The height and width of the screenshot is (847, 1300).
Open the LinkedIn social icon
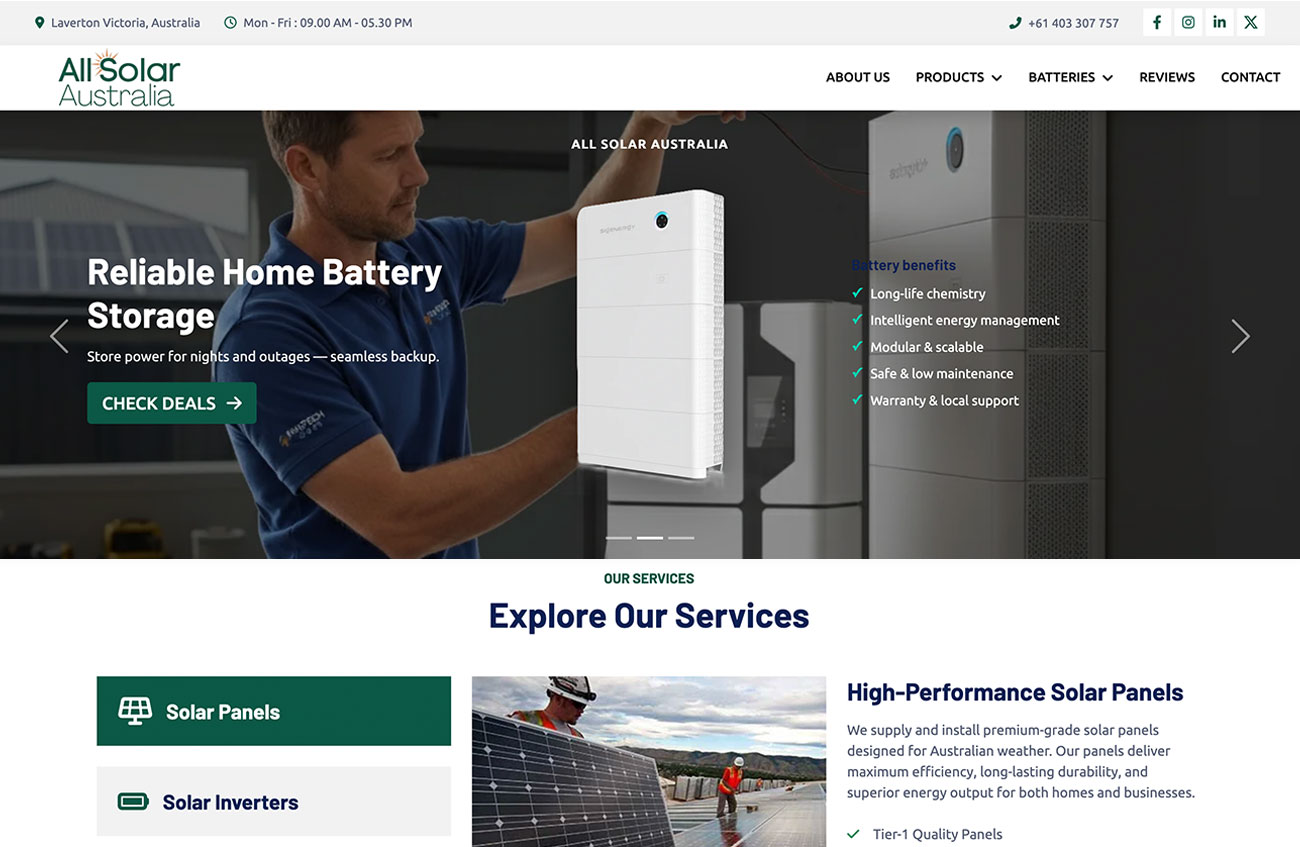point(1219,22)
